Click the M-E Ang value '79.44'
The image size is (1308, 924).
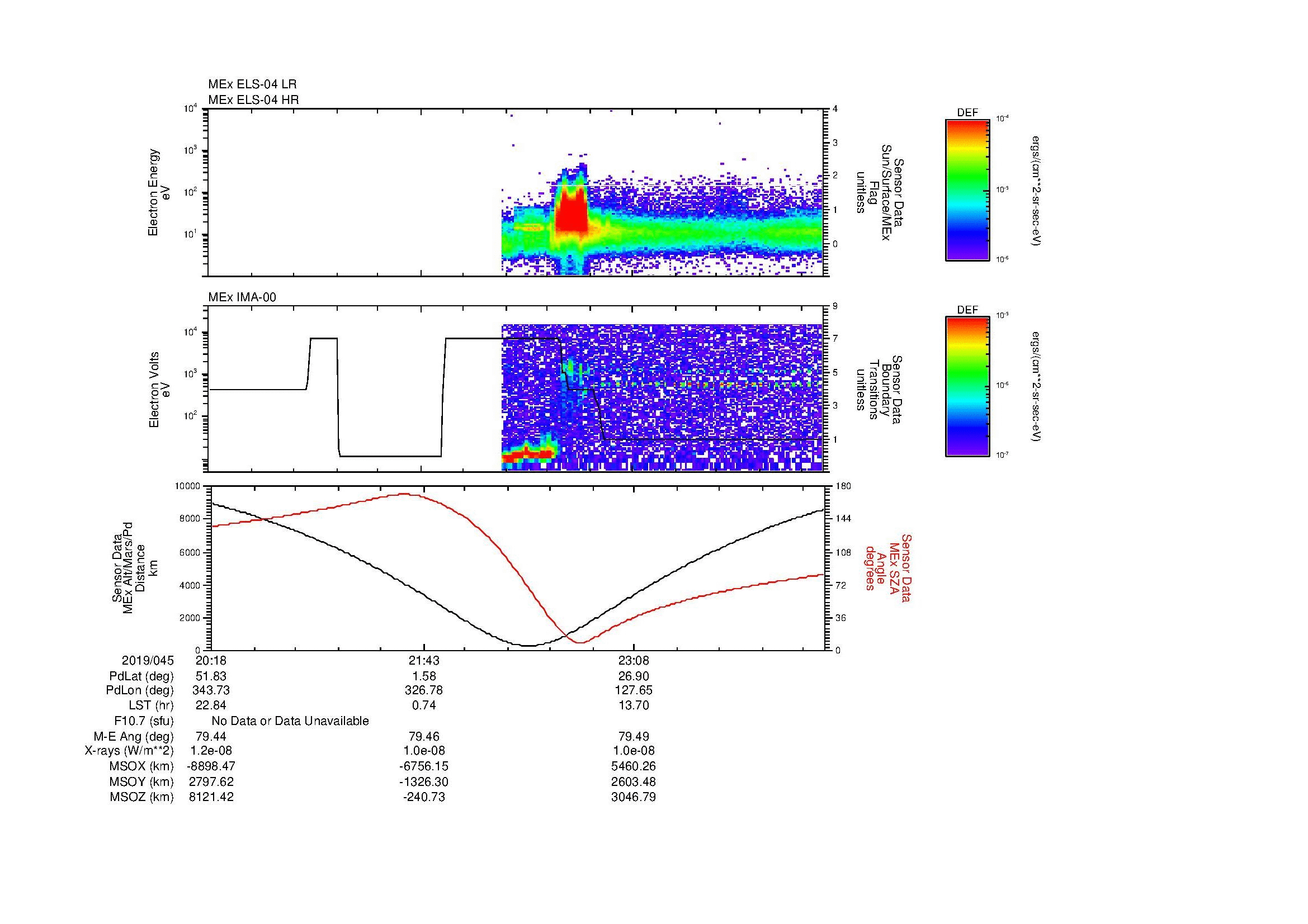(x=211, y=736)
